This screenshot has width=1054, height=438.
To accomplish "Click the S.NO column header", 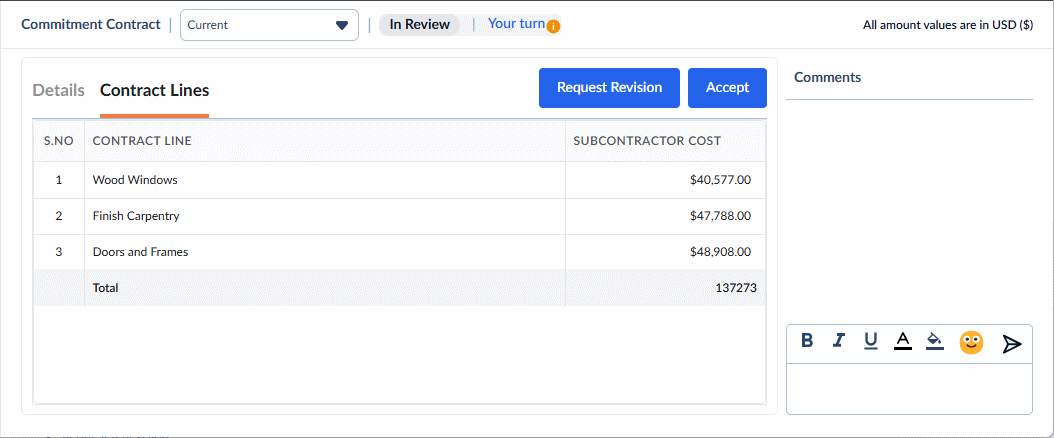I will tap(58, 141).
